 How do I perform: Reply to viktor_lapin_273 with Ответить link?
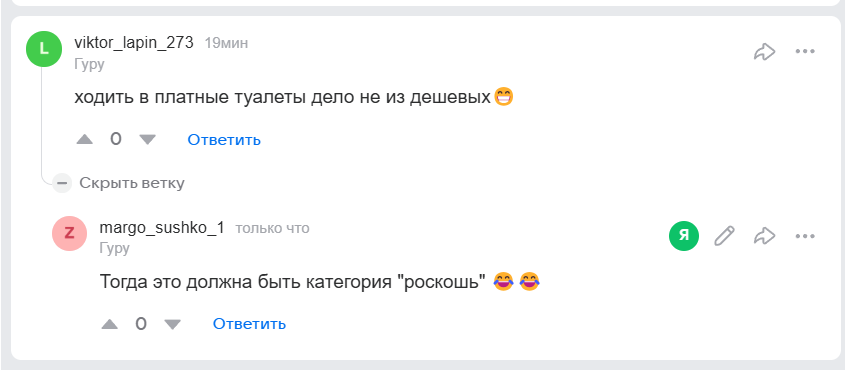224,140
